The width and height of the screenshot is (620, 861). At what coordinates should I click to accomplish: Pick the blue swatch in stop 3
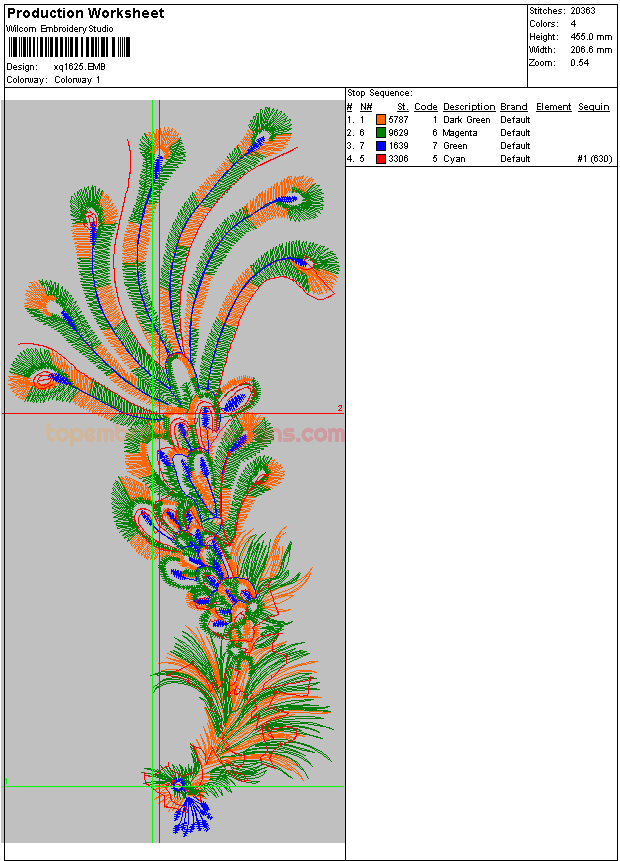click(381, 146)
